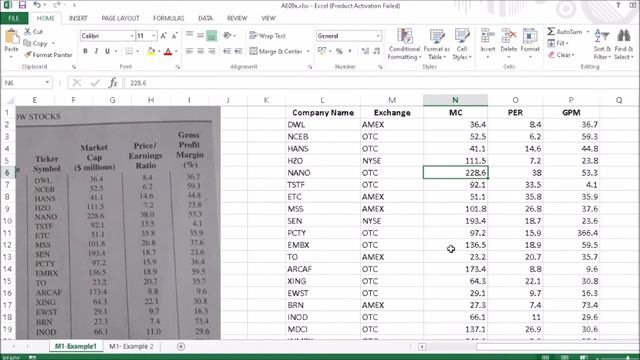
Task: Apply the red Font Color
Action: click(168, 51)
